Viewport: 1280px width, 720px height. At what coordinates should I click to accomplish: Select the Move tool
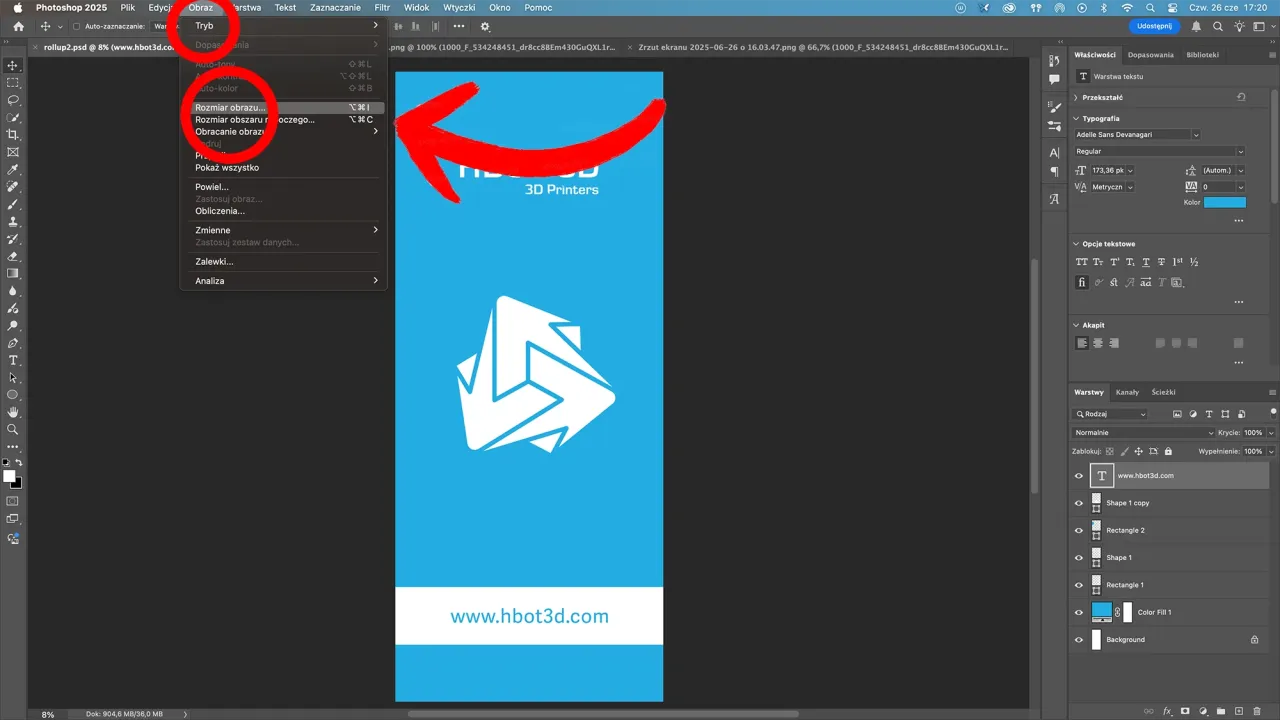pos(12,65)
